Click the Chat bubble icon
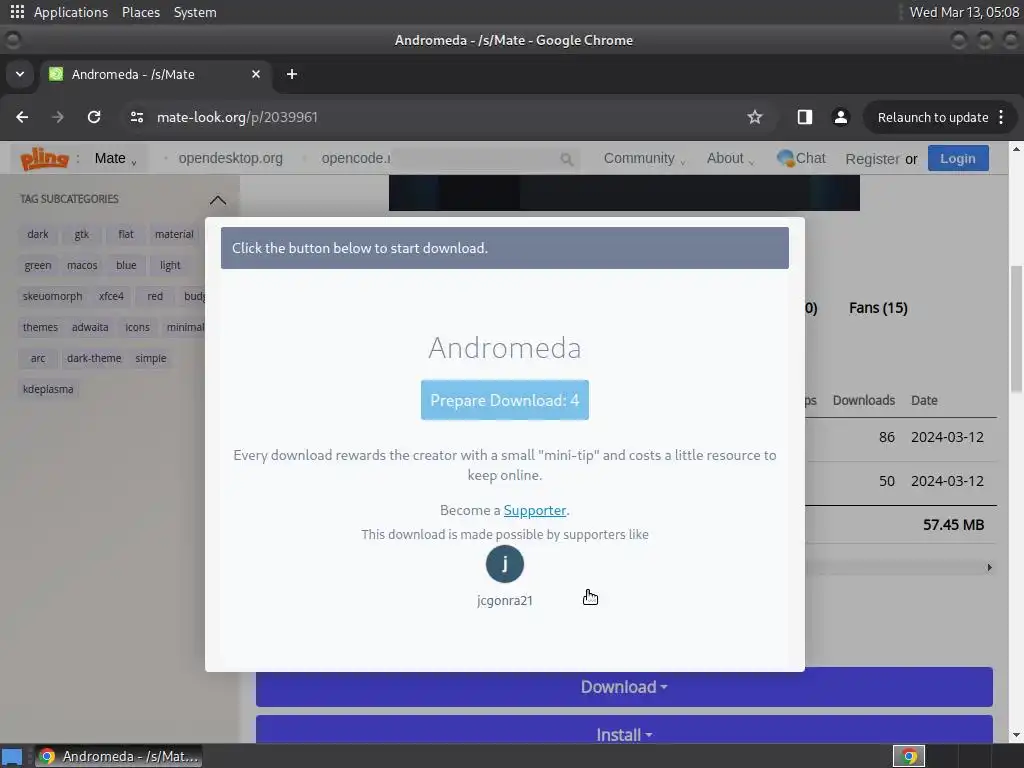The image size is (1024, 768). [784, 158]
